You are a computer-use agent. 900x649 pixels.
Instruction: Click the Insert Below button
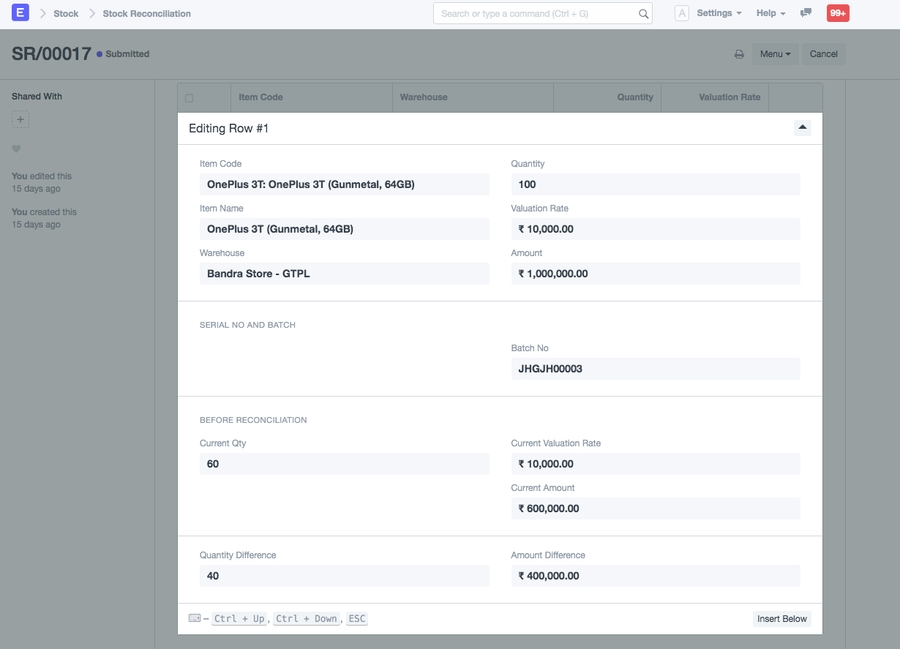pos(781,618)
